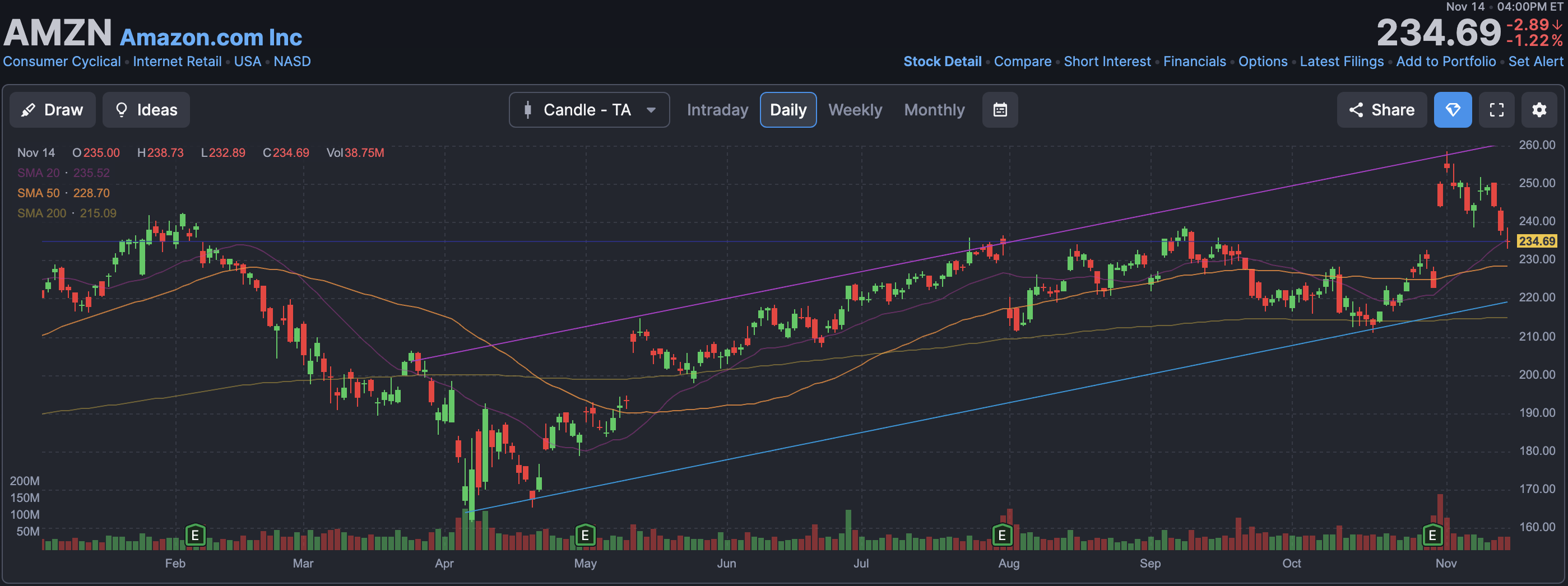
Task: Click the O 235.00 open readout
Action: (96, 153)
